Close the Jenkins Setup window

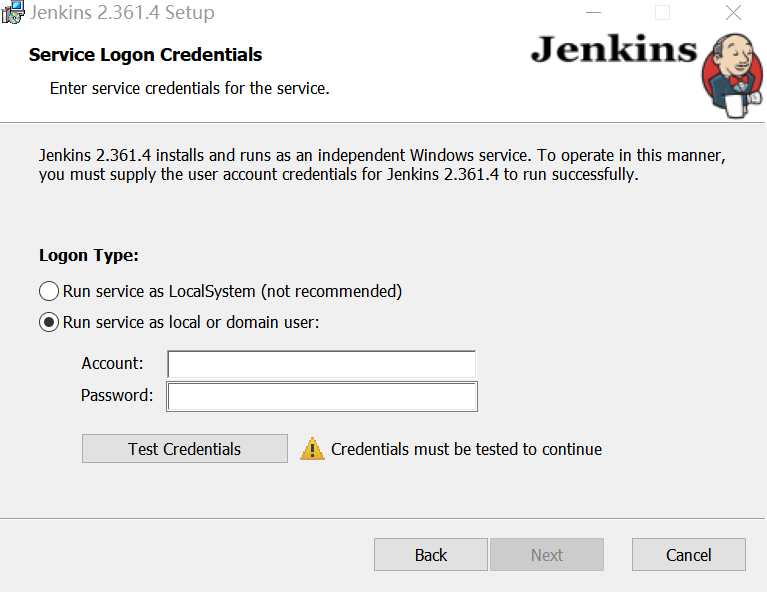point(733,13)
